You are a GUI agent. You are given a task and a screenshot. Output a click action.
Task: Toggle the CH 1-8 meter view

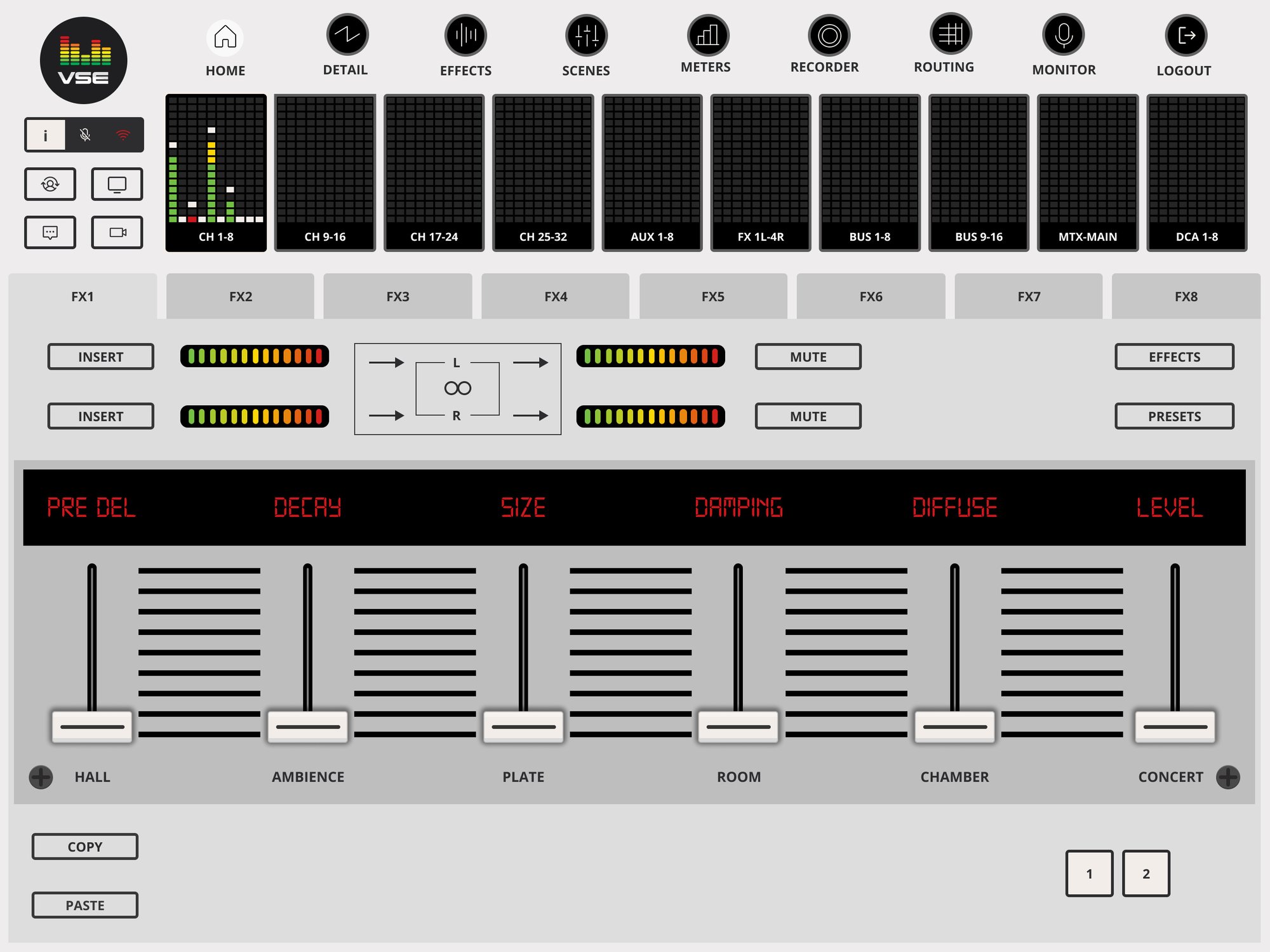click(218, 170)
